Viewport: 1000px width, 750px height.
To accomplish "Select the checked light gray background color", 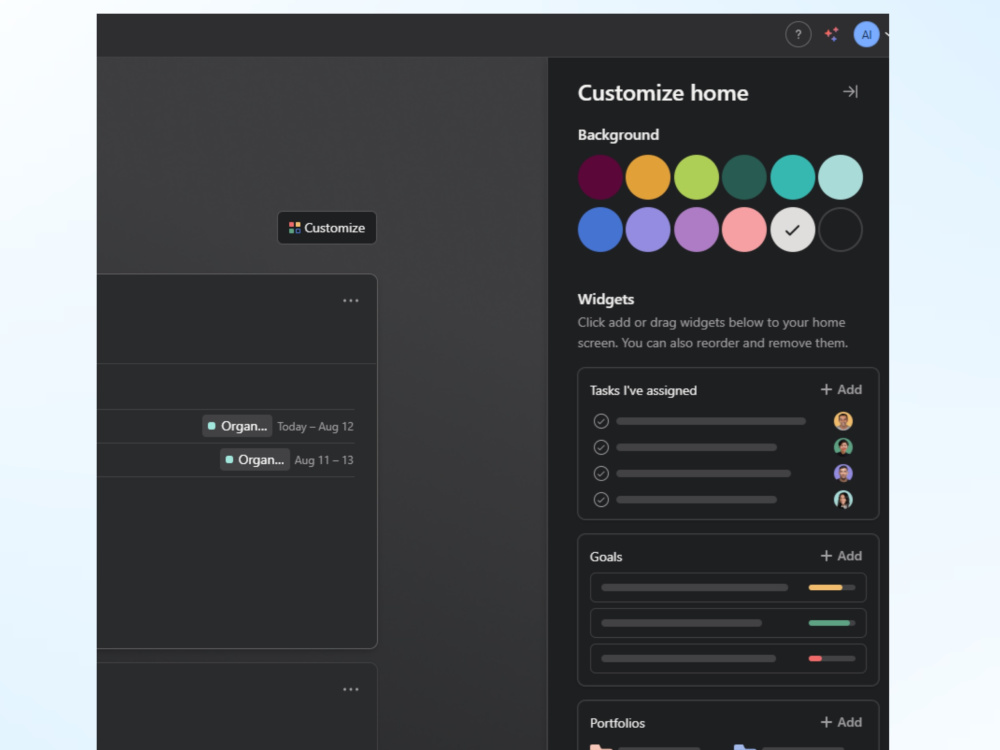I will point(793,230).
